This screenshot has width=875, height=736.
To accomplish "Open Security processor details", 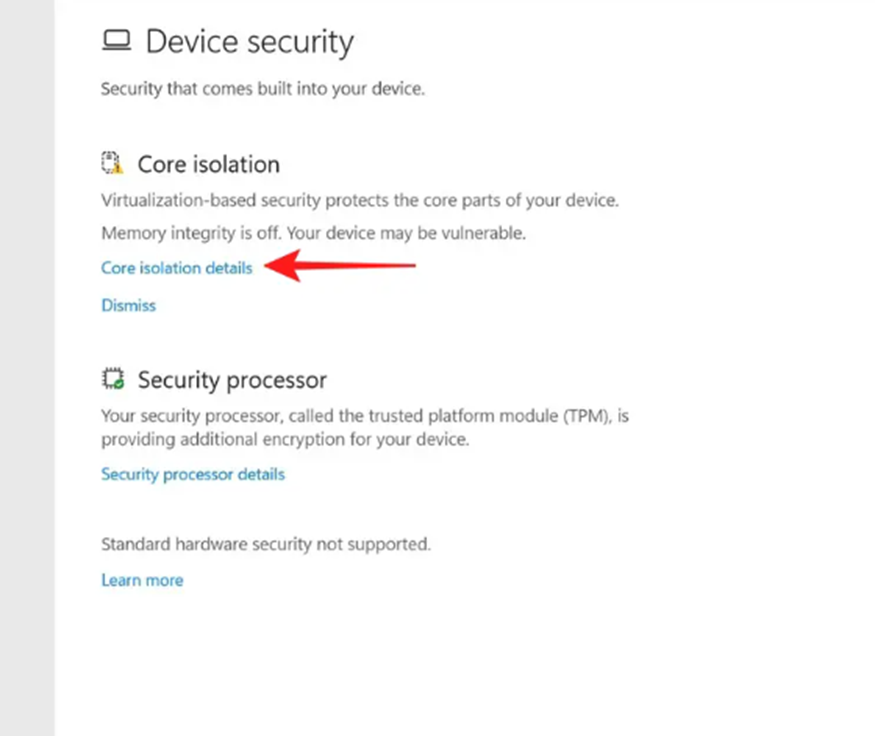I will 193,474.
